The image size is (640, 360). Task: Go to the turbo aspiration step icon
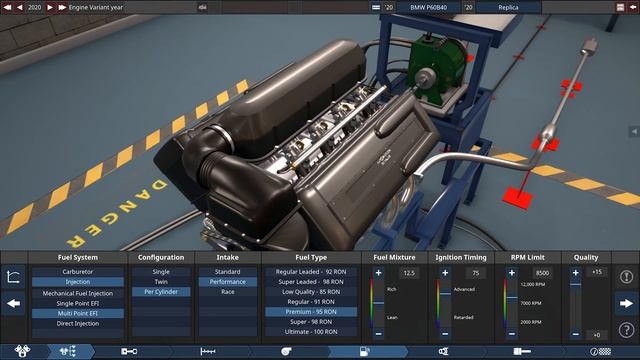point(286,351)
